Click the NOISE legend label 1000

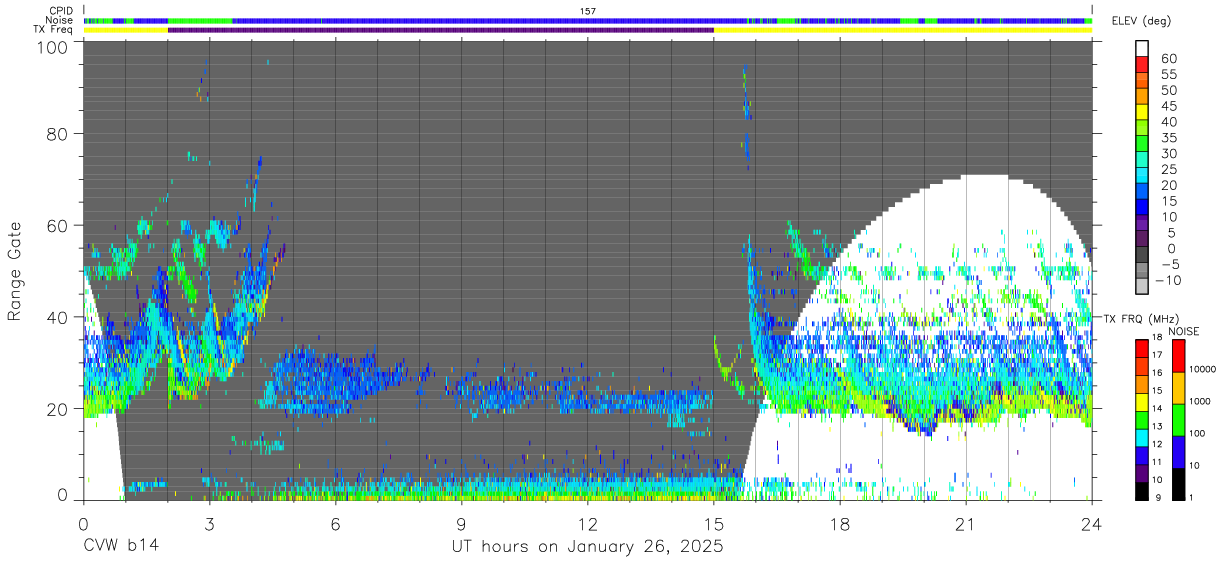(1198, 402)
